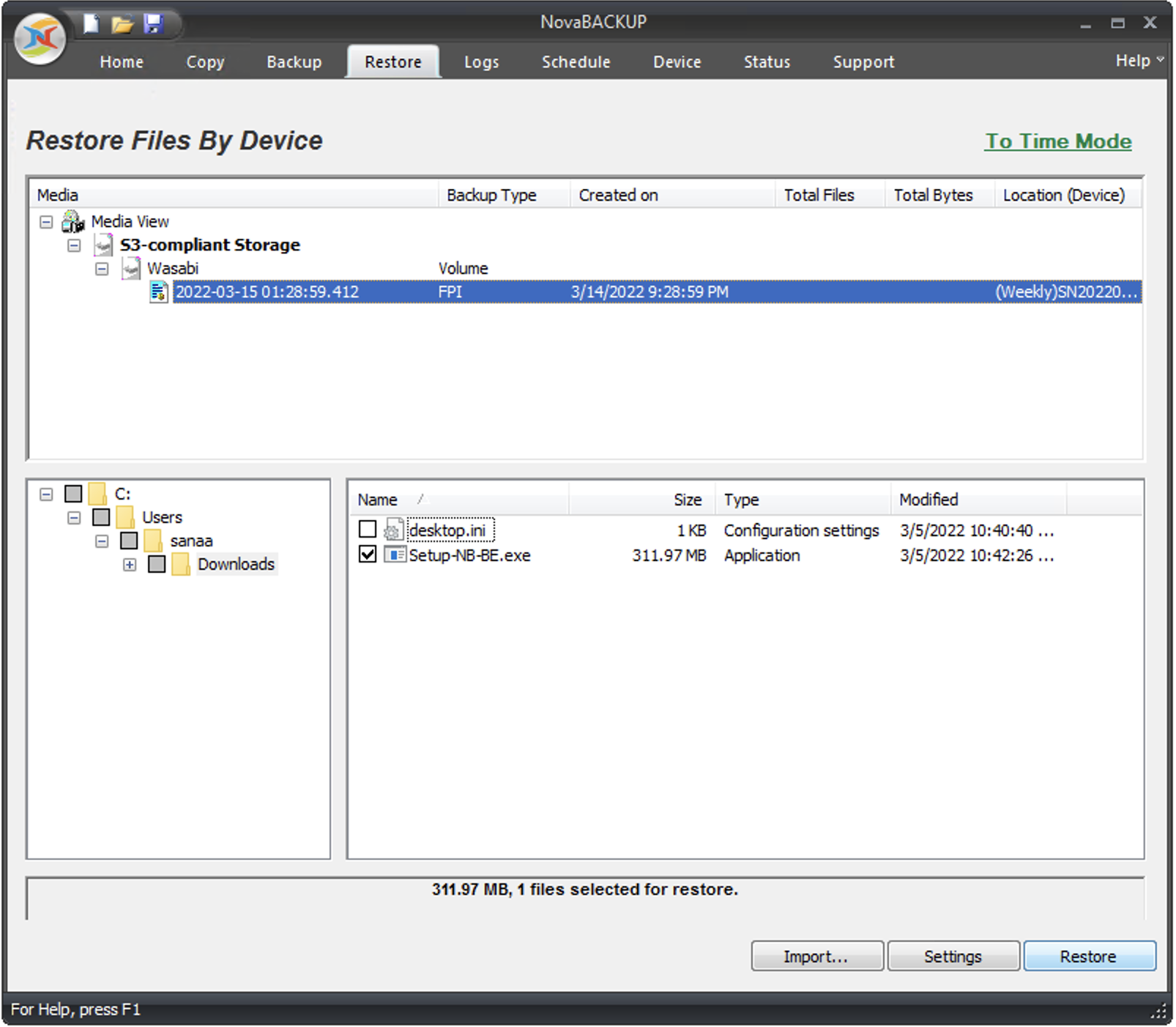Select the Downloads folder label
1176x1027 pixels.
[x=236, y=564]
